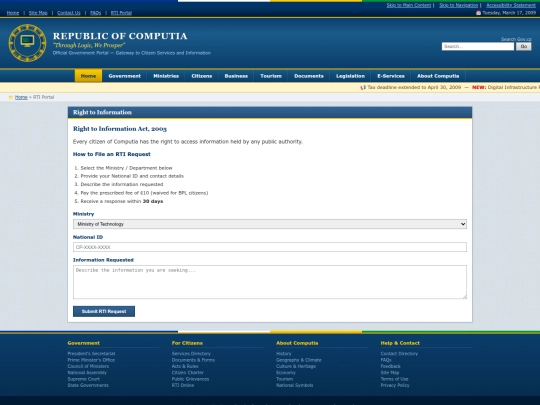Open Terms of Use footer link
Screen dimensions: 540x405
point(394,379)
